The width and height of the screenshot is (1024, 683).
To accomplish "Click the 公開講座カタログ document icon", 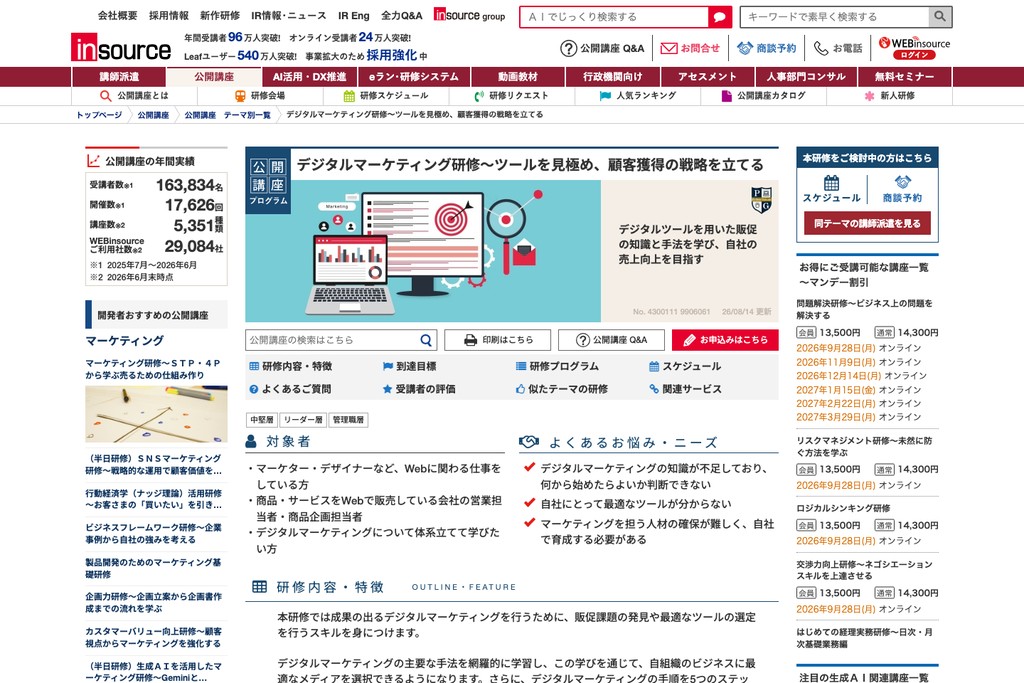I will coord(726,96).
